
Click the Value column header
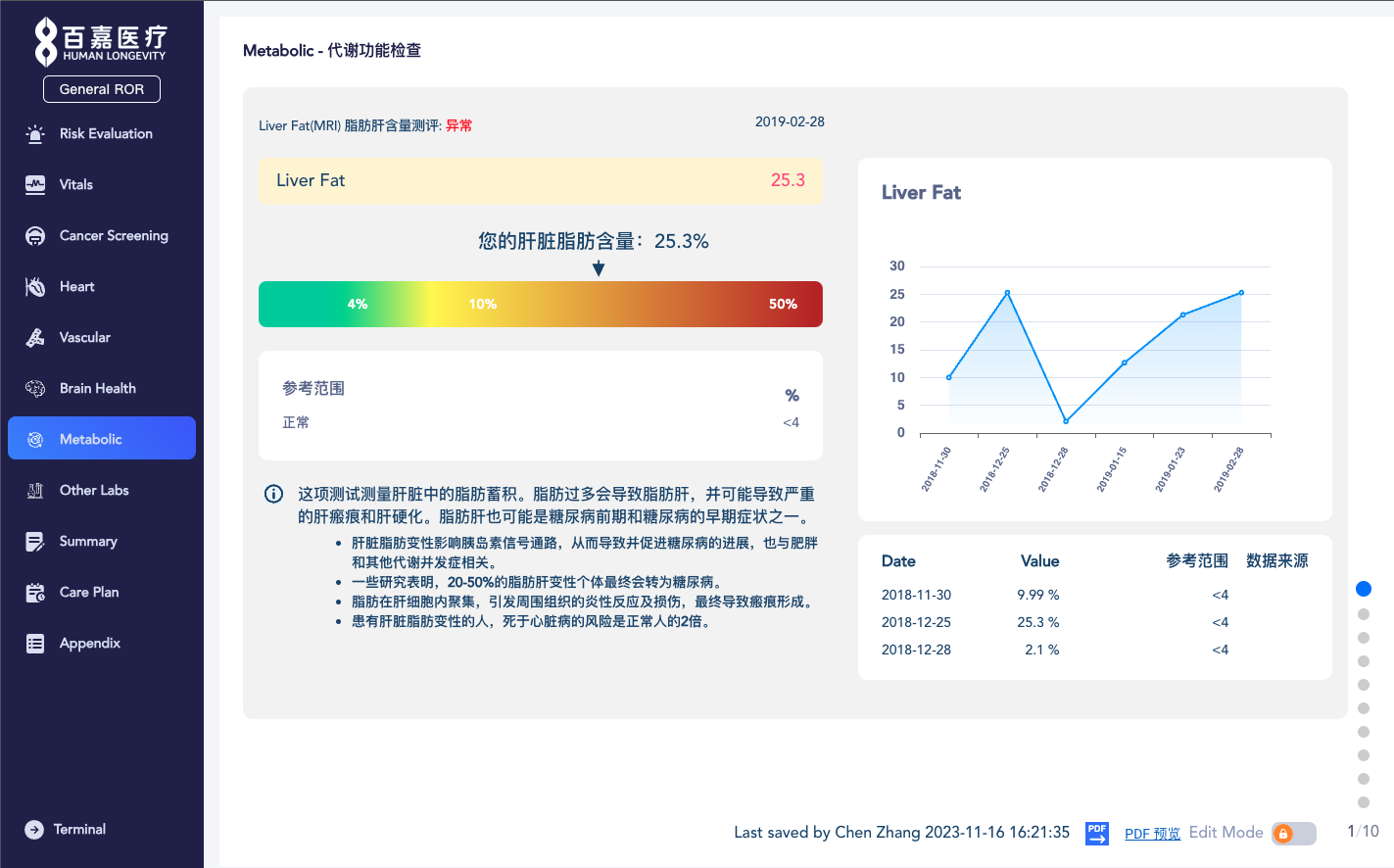[1039, 561]
